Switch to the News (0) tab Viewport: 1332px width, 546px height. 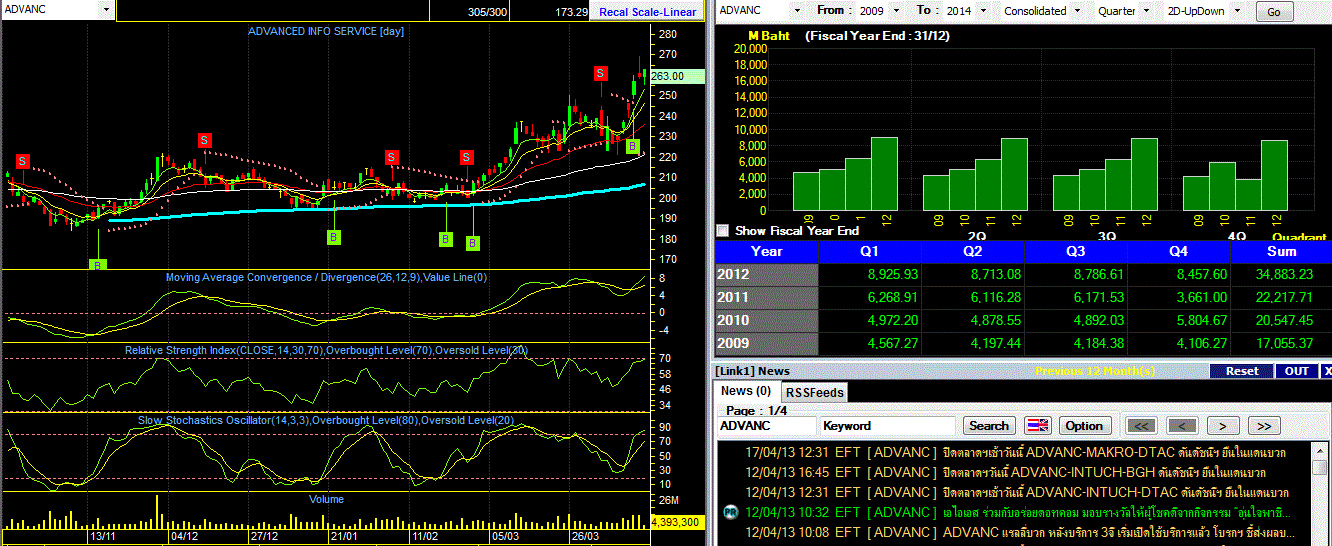coord(746,391)
